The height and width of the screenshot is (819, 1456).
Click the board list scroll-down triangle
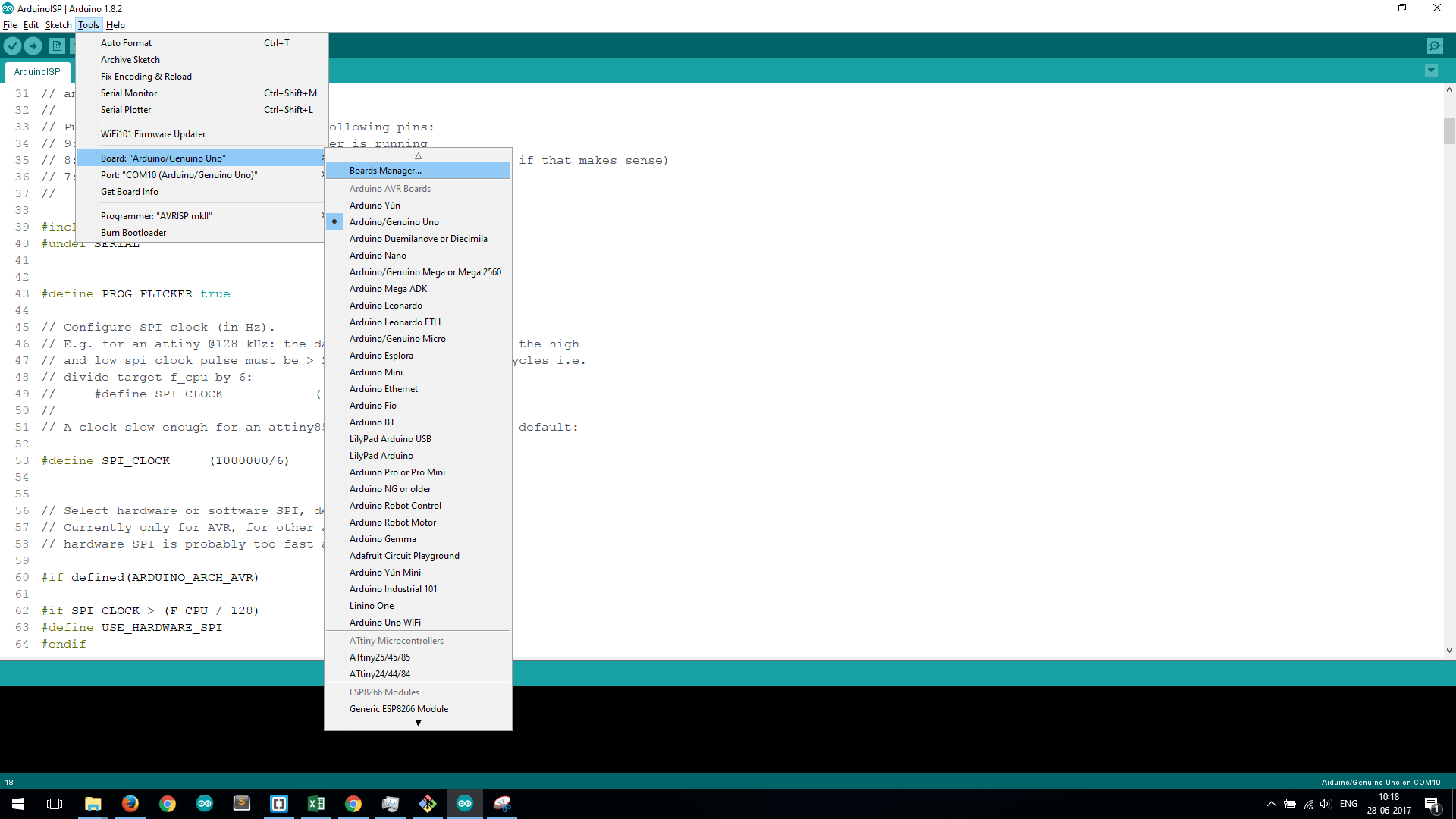418,723
